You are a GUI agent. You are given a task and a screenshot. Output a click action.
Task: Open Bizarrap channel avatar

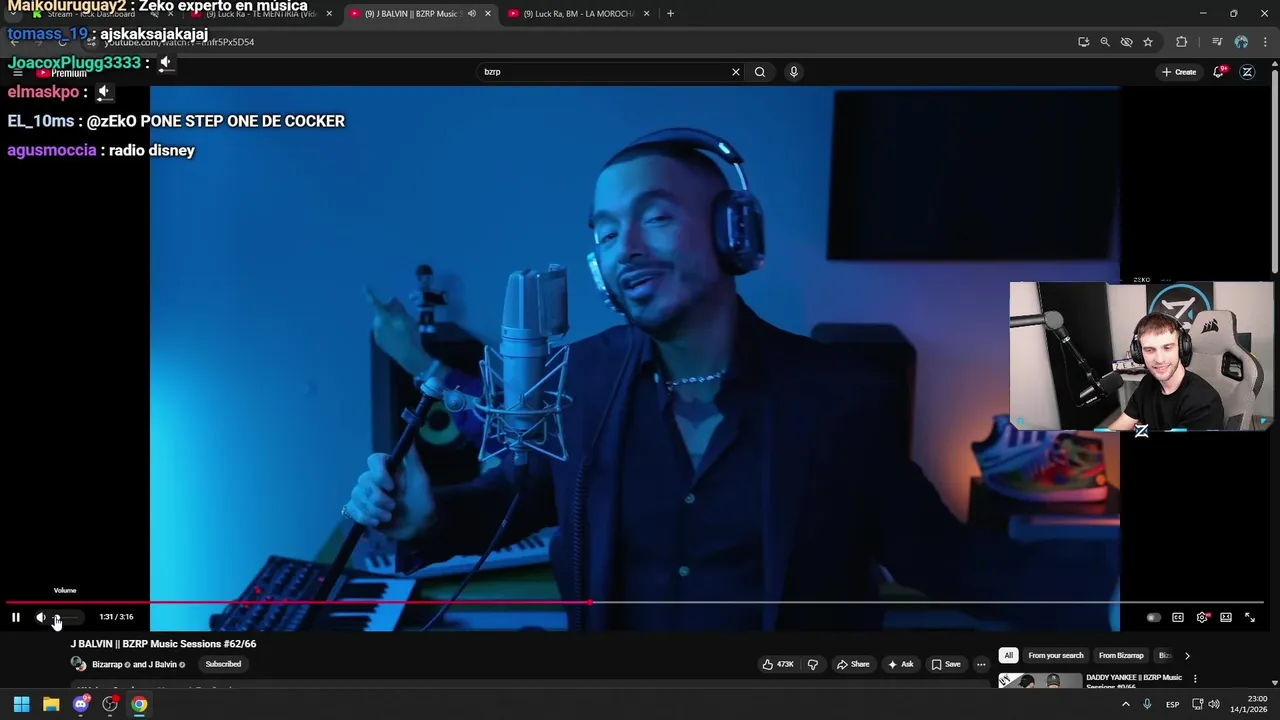[x=78, y=664]
